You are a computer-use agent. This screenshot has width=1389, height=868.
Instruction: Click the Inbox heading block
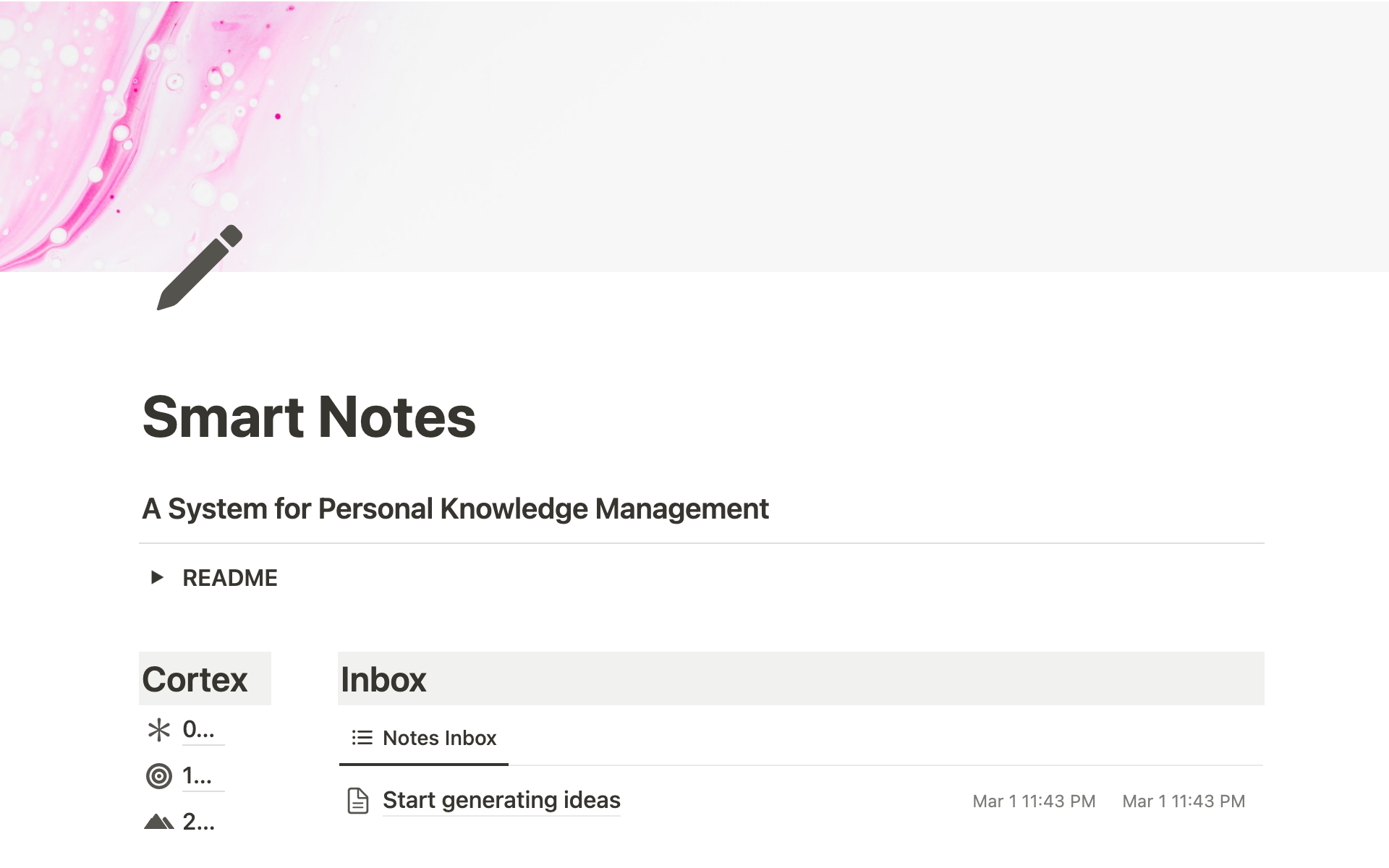pos(383,679)
